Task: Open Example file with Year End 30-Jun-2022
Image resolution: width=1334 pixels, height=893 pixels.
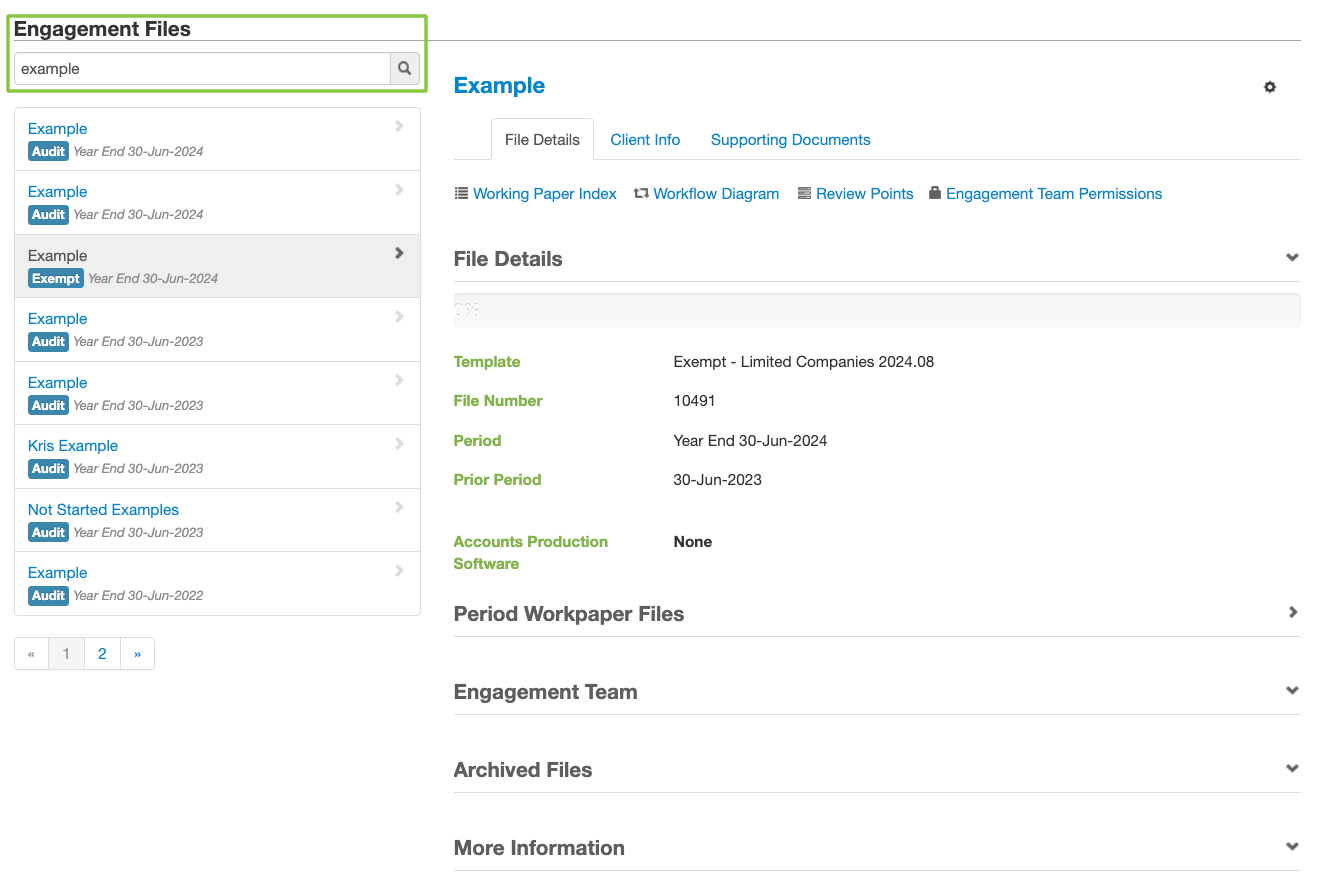Action: (217, 583)
